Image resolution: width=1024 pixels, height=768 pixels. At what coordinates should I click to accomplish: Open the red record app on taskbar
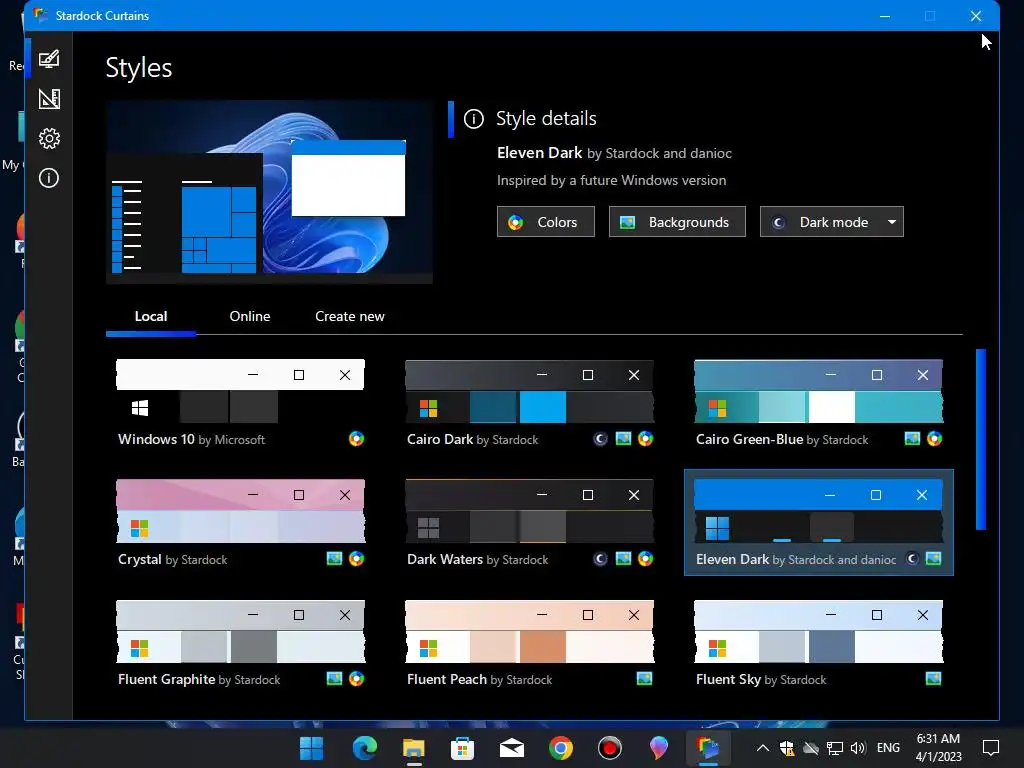(609, 748)
